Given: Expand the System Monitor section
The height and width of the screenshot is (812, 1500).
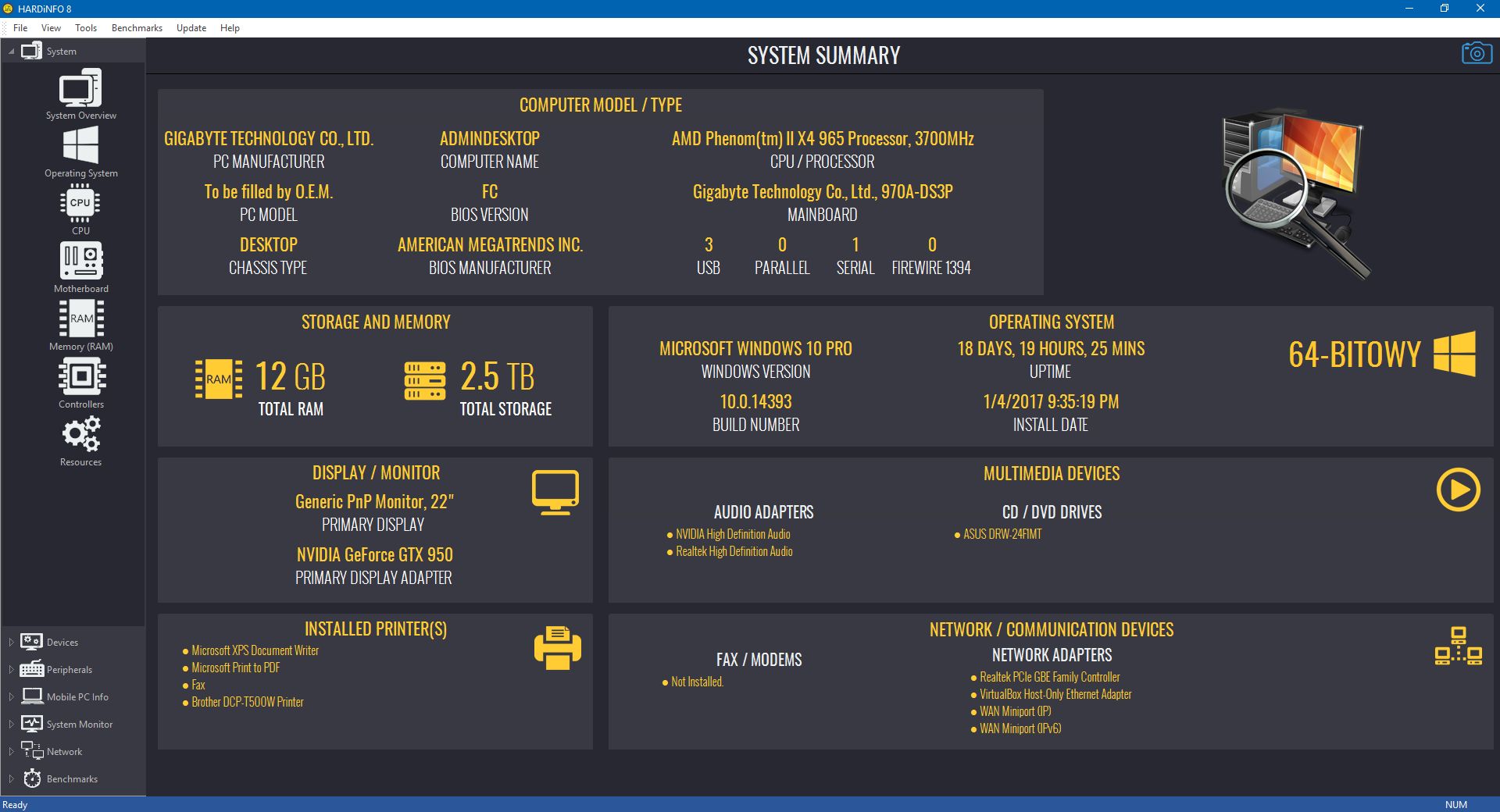Looking at the screenshot, I should 11,724.
